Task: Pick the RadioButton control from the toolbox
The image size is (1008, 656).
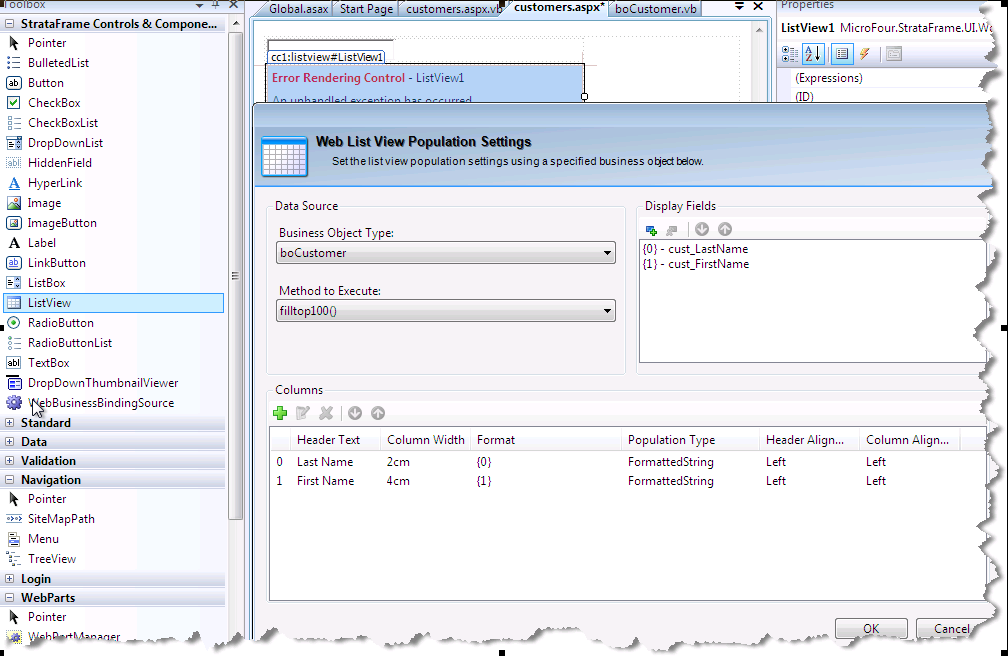Action: click(60, 323)
